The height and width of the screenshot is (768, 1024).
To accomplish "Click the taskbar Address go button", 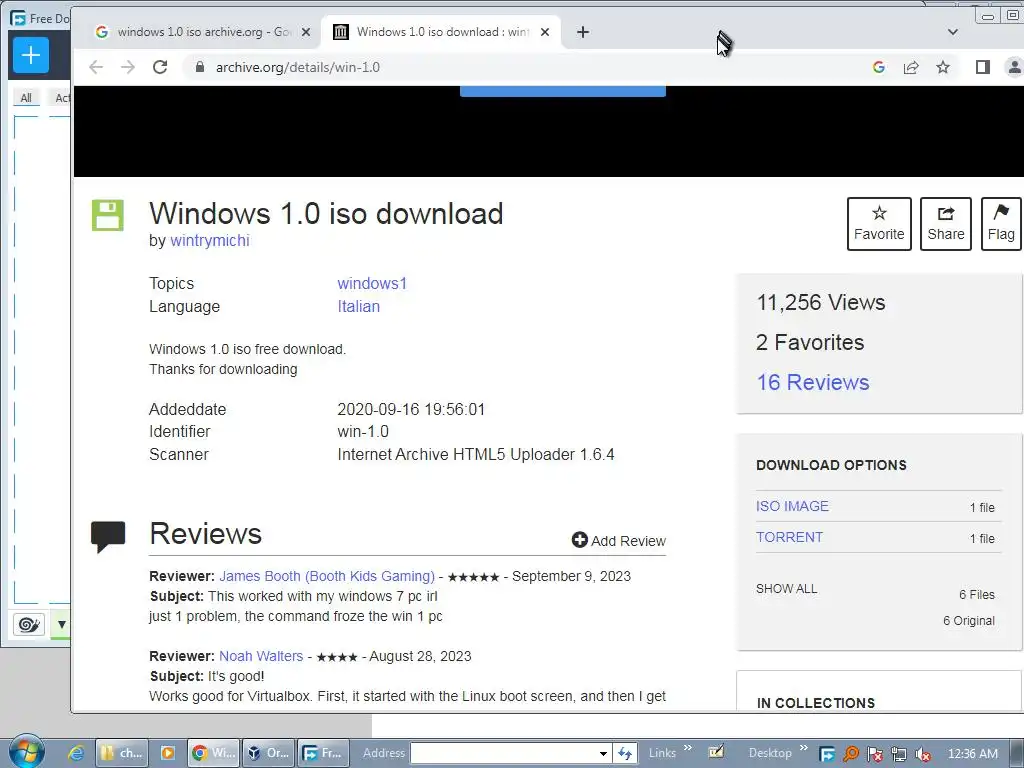I will [x=625, y=753].
